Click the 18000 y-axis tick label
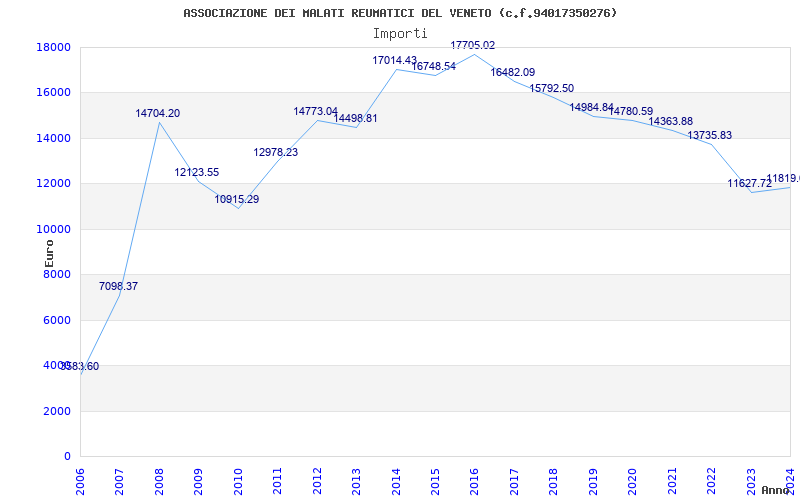Image resolution: width=800 pixels, height=500 pixels. (52, 48)
